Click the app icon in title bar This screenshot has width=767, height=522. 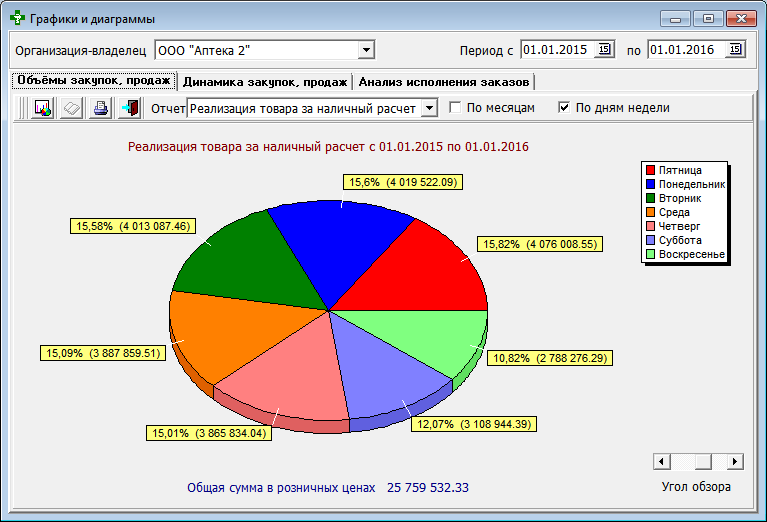click(17, 19)
